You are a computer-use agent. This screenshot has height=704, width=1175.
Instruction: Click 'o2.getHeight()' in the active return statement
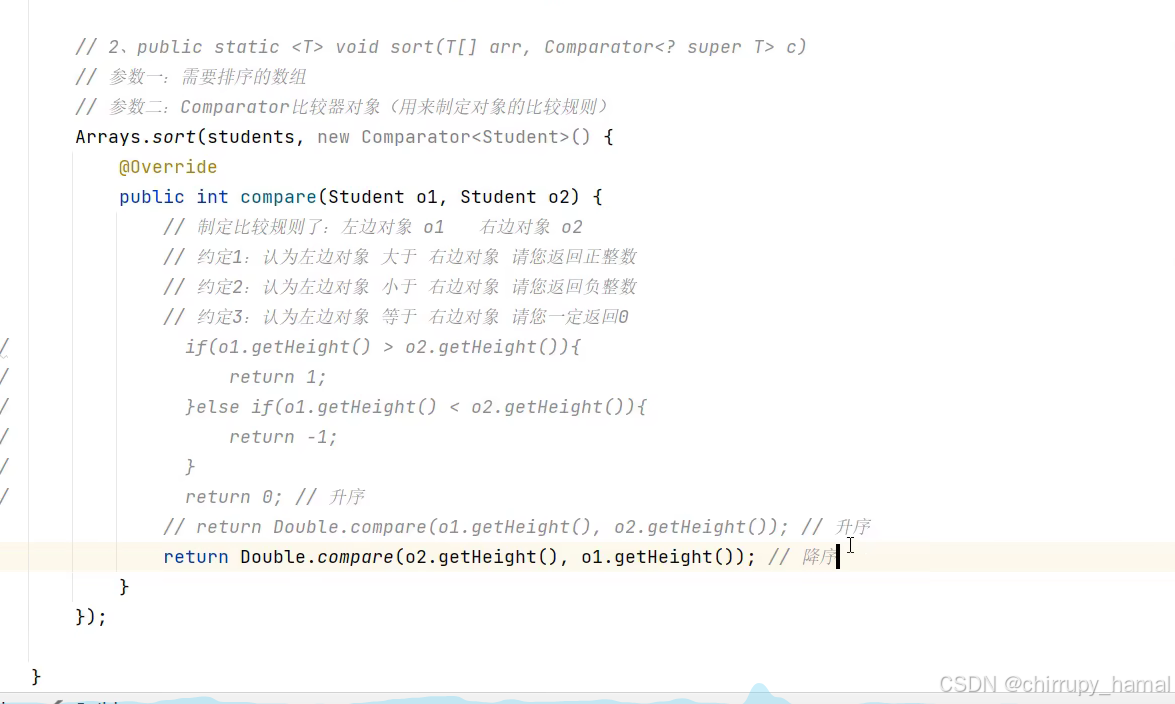coord(482,557)
